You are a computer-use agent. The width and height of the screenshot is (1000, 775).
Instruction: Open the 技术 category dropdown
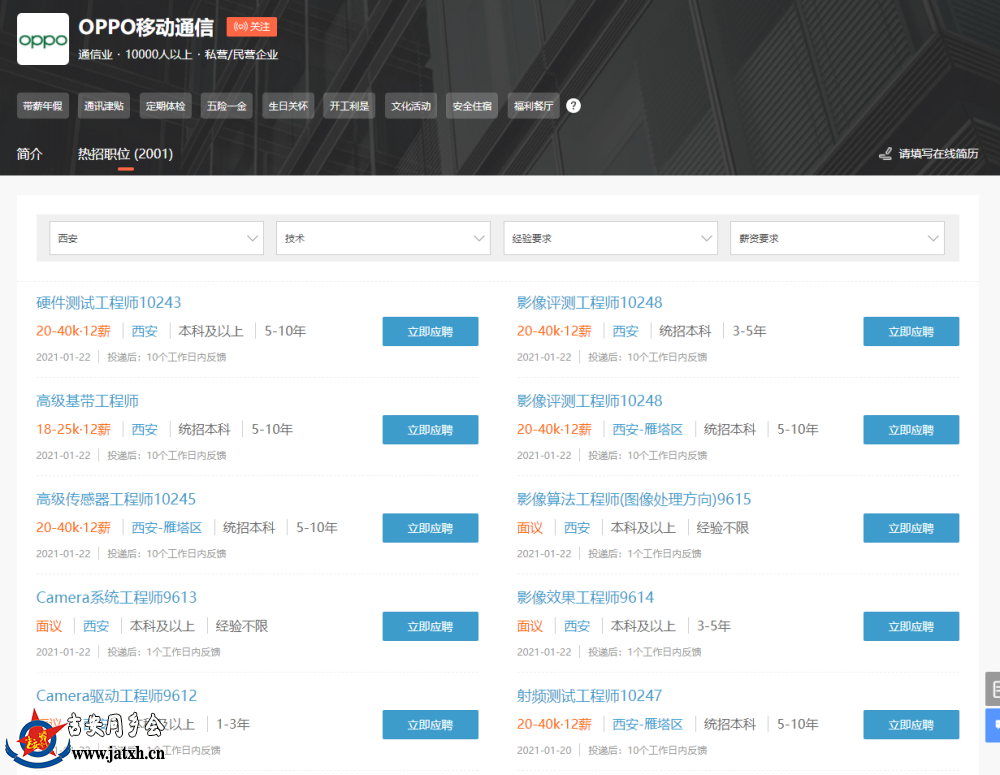(x=383, y=238)
